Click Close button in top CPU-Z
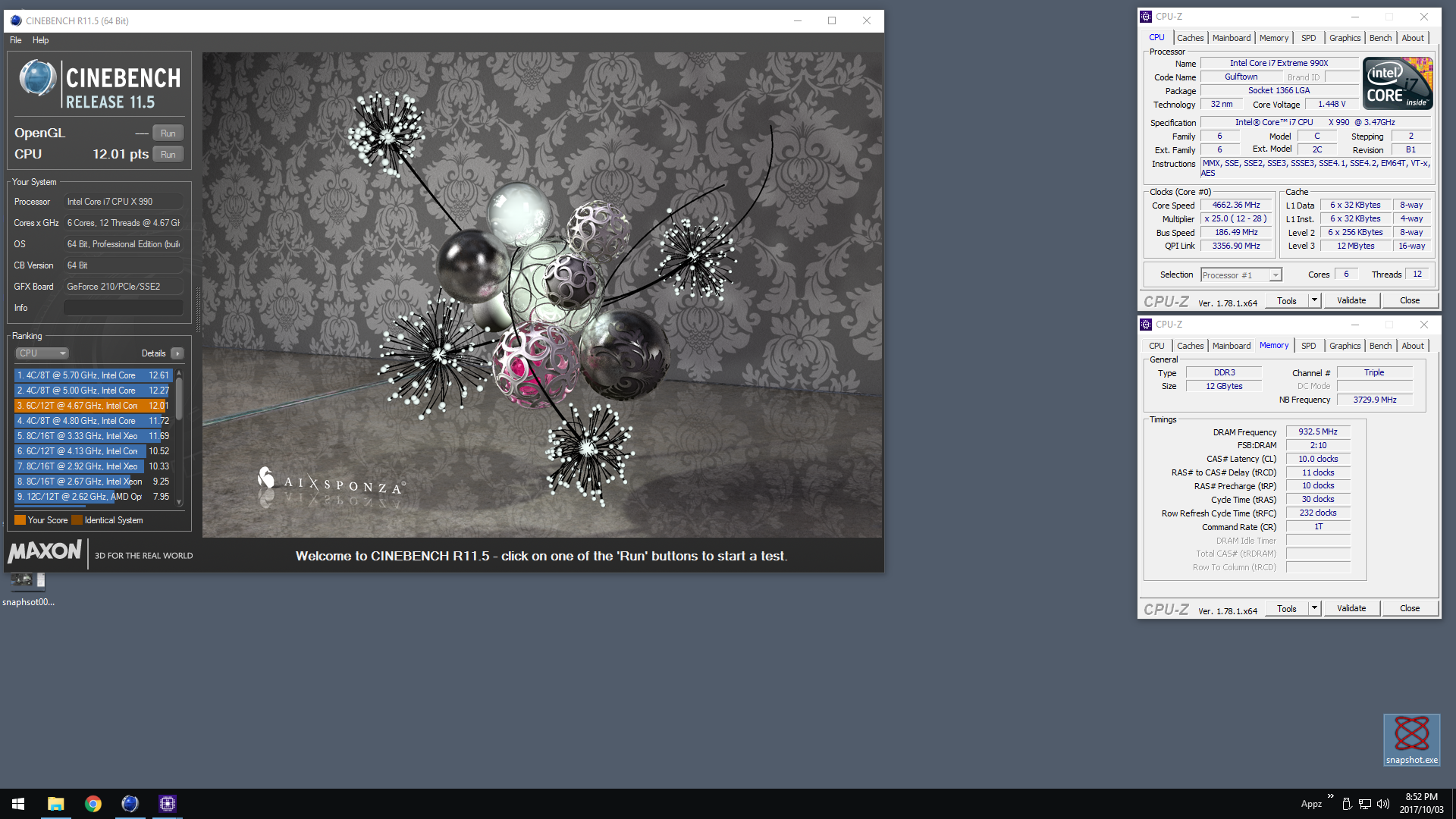1456x819 pixels. coord(1410,301)
